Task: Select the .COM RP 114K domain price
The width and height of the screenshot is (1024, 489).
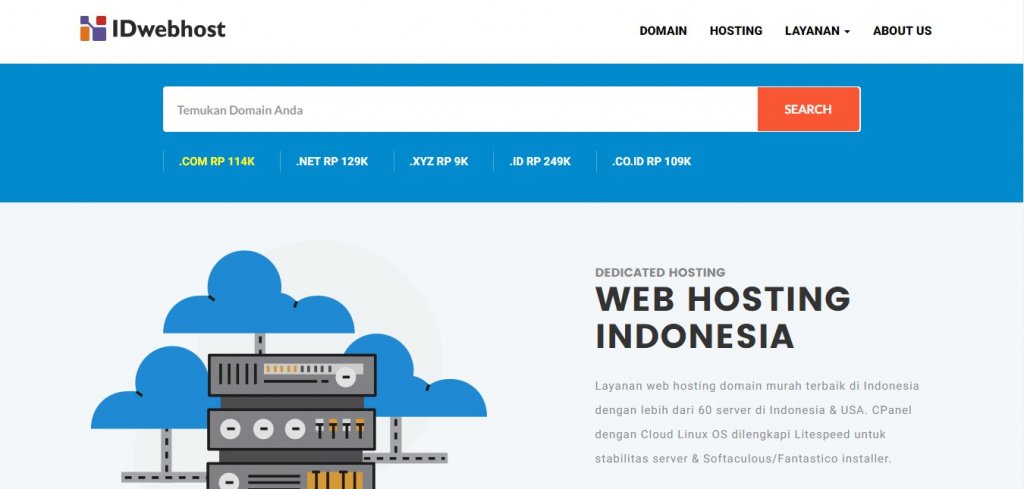Action: pos(217,161)
